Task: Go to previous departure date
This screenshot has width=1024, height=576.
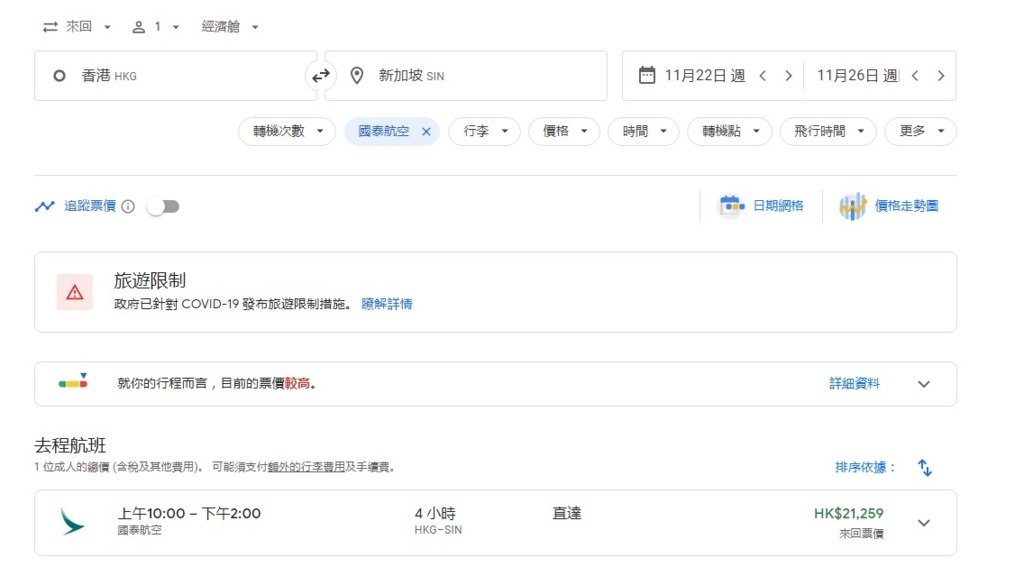Action: click(x=763, y=76)
